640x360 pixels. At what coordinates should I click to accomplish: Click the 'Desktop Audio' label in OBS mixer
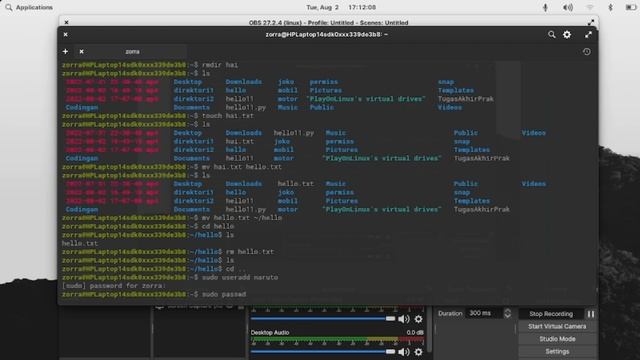pyautogui.click(x=270, y=333)
